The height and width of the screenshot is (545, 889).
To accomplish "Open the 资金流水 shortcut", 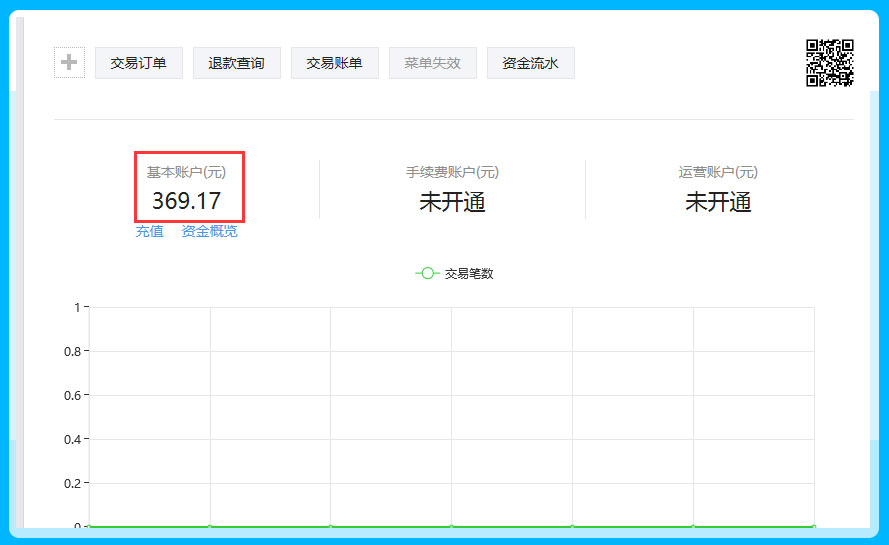I will [530, 63].
